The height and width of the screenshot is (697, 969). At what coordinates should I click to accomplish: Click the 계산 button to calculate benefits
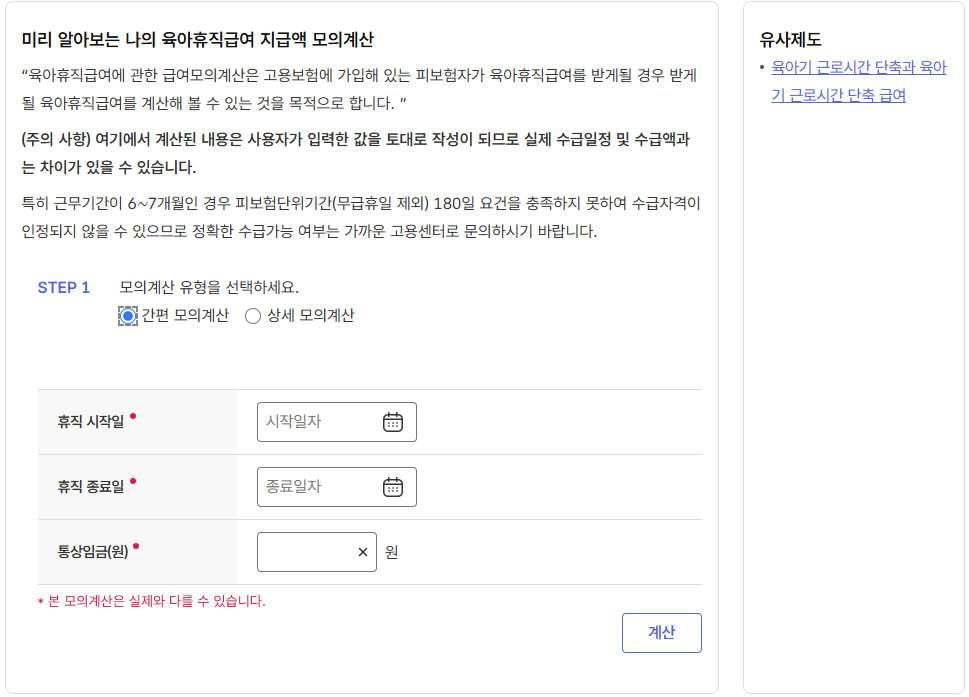click(662, 632)
